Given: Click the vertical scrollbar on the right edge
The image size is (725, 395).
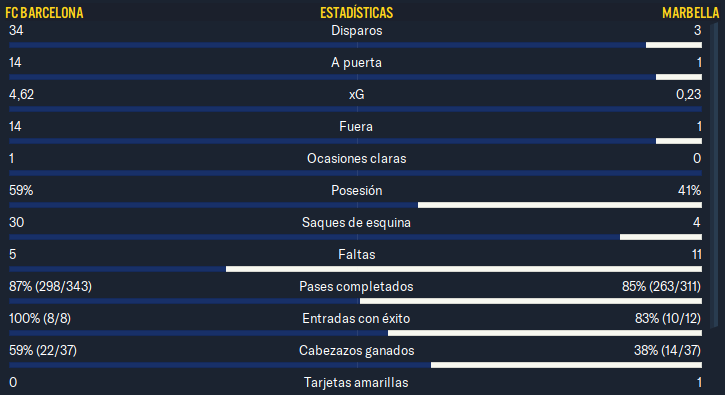Looking at the screenshot, I should click(714, 176).
